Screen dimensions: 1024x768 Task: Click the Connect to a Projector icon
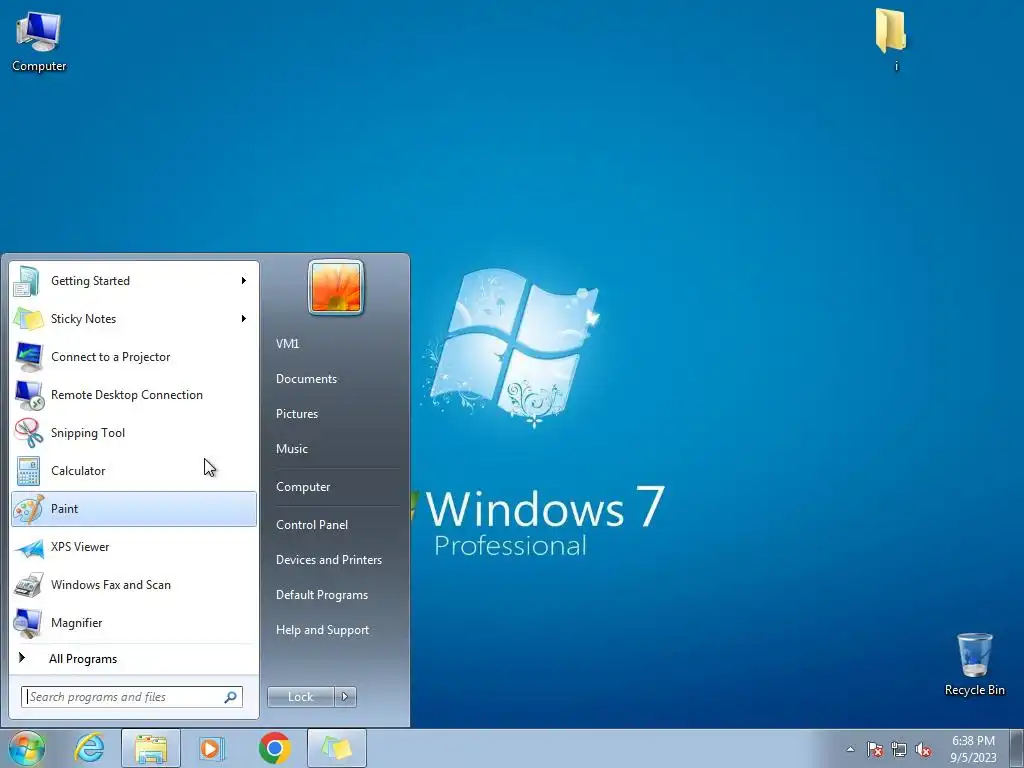click(x=29, y=357)
